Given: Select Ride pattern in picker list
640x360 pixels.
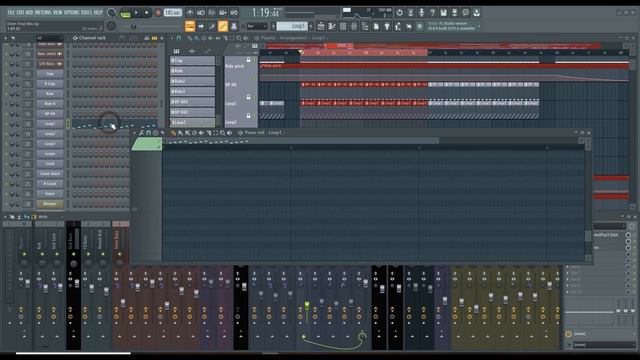Looking at the screenshot, I should 192,71.
